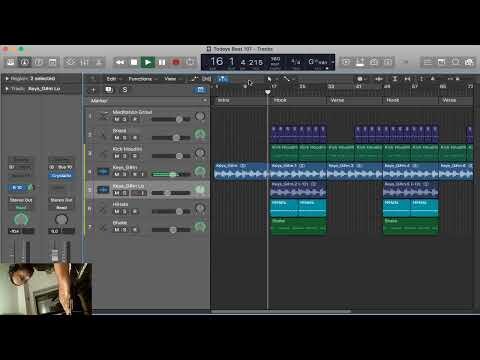Solo the Kick Hoodini track
Viewport: 480px width, 360px height.
(124, 156)
